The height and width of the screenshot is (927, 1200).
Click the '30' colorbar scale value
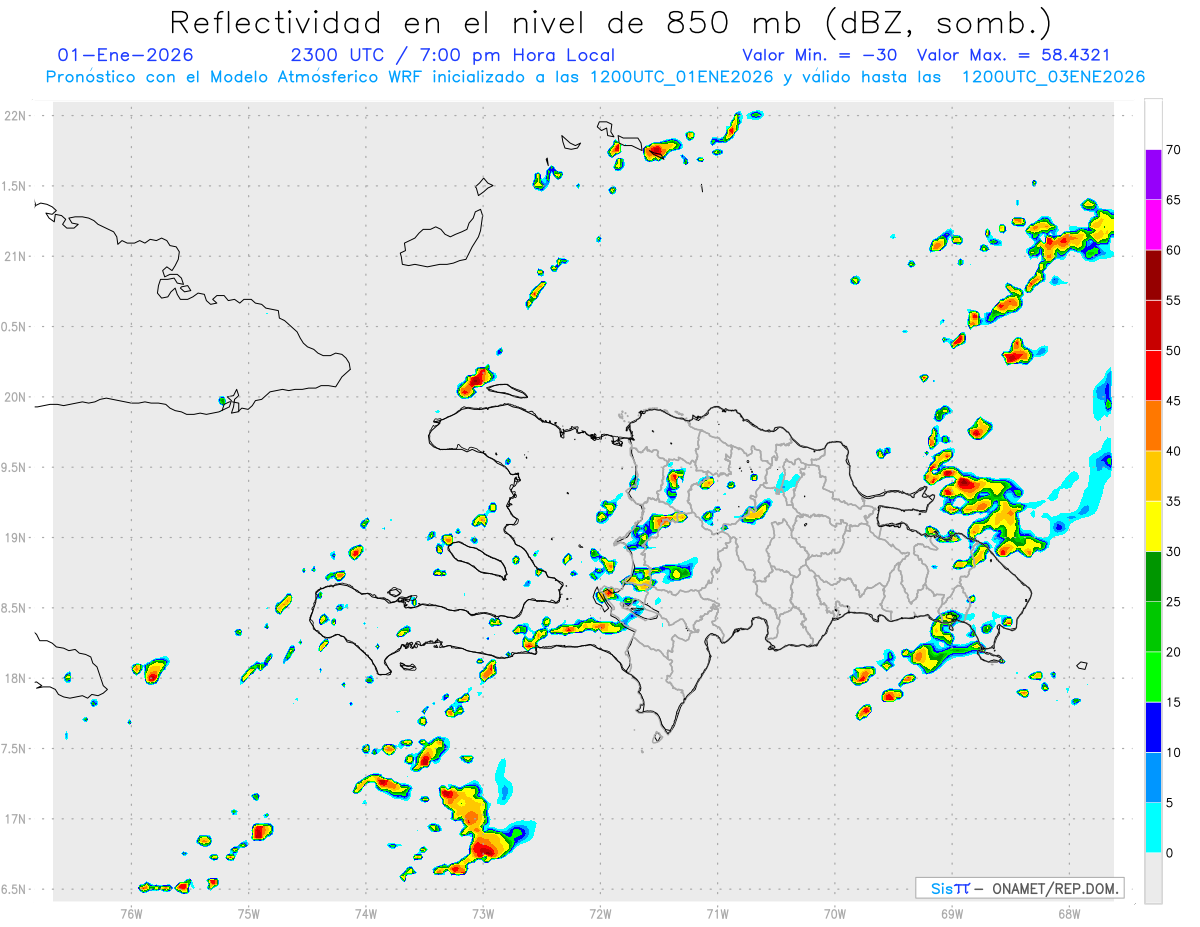pos(1173,551)
